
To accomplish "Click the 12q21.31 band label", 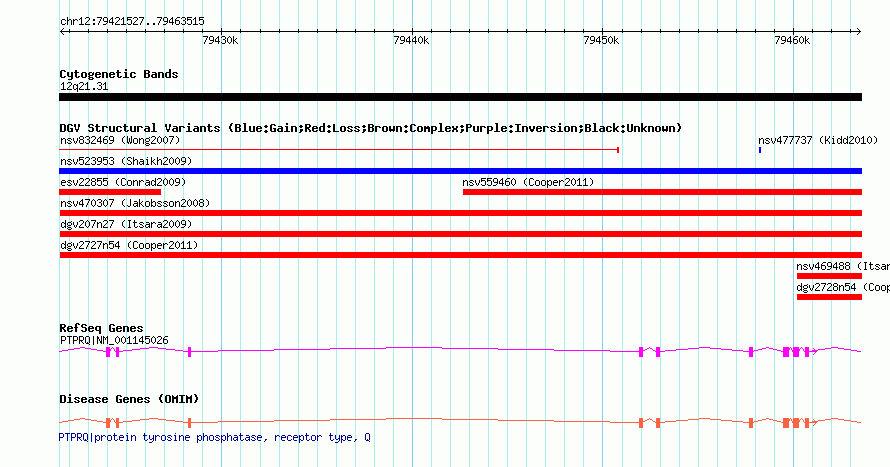I will coord(84,86).
